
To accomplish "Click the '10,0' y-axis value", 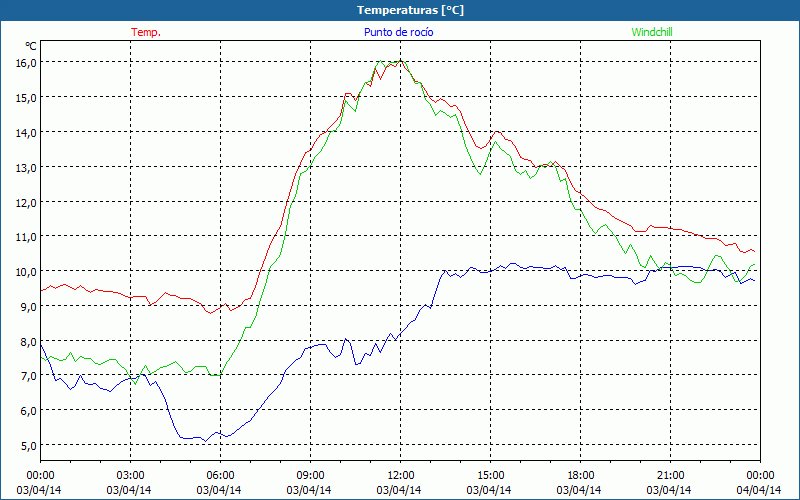I will [27, 271].
